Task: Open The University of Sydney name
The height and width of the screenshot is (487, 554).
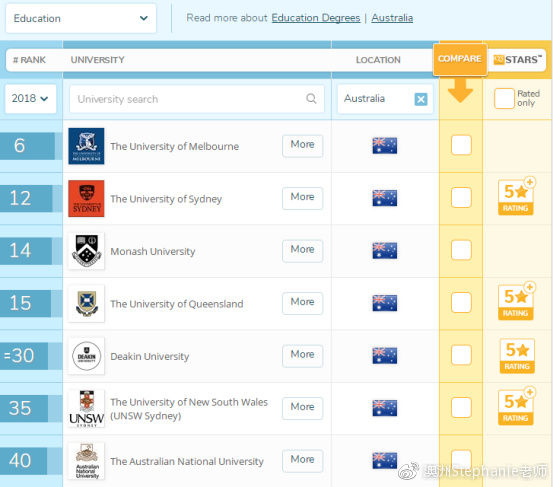Action: [166, 199]
